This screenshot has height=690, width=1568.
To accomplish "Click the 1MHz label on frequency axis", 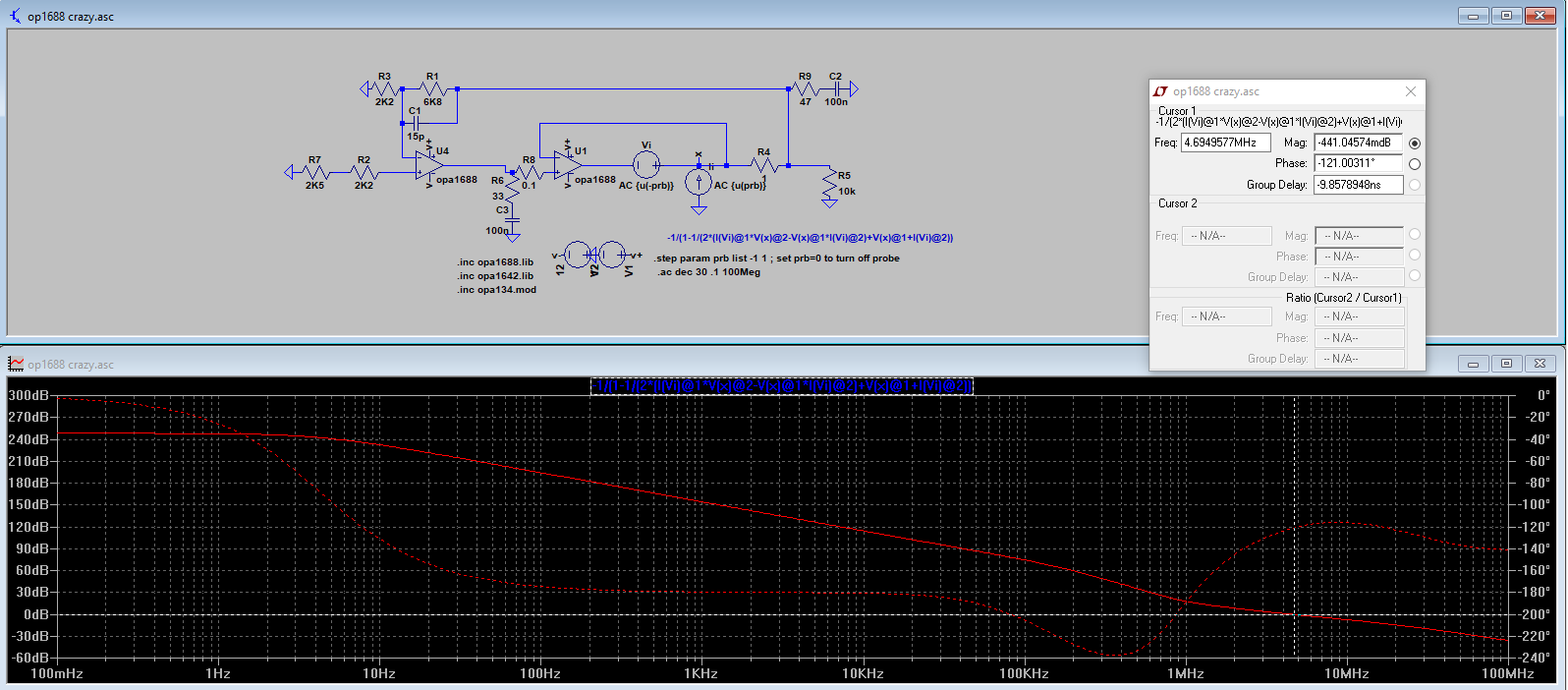I will [1186, 673].
